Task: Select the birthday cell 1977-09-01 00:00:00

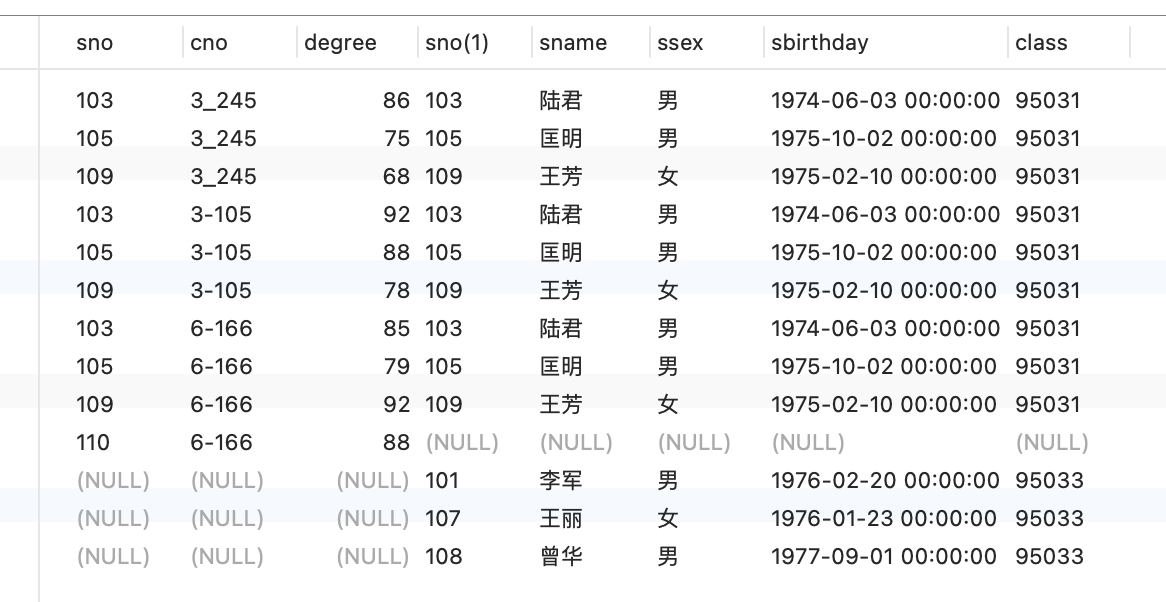Action: [885, 557]
